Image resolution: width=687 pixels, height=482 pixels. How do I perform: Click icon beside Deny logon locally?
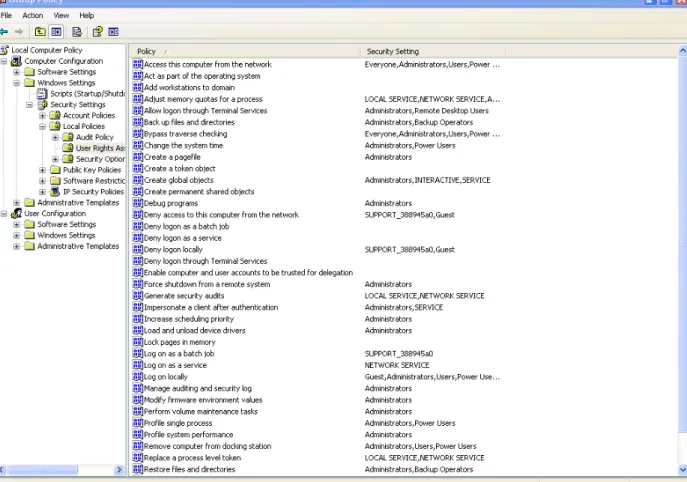138,249
